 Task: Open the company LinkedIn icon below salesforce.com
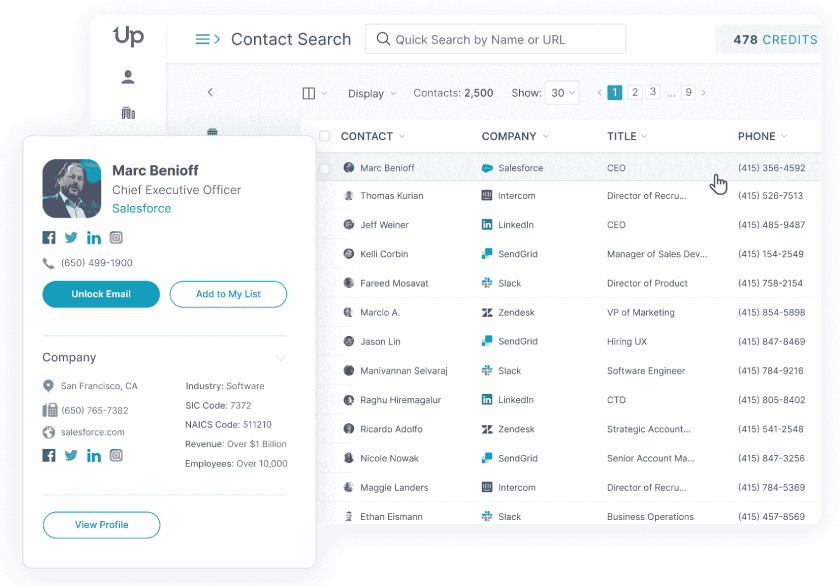[x=94, y=455]
